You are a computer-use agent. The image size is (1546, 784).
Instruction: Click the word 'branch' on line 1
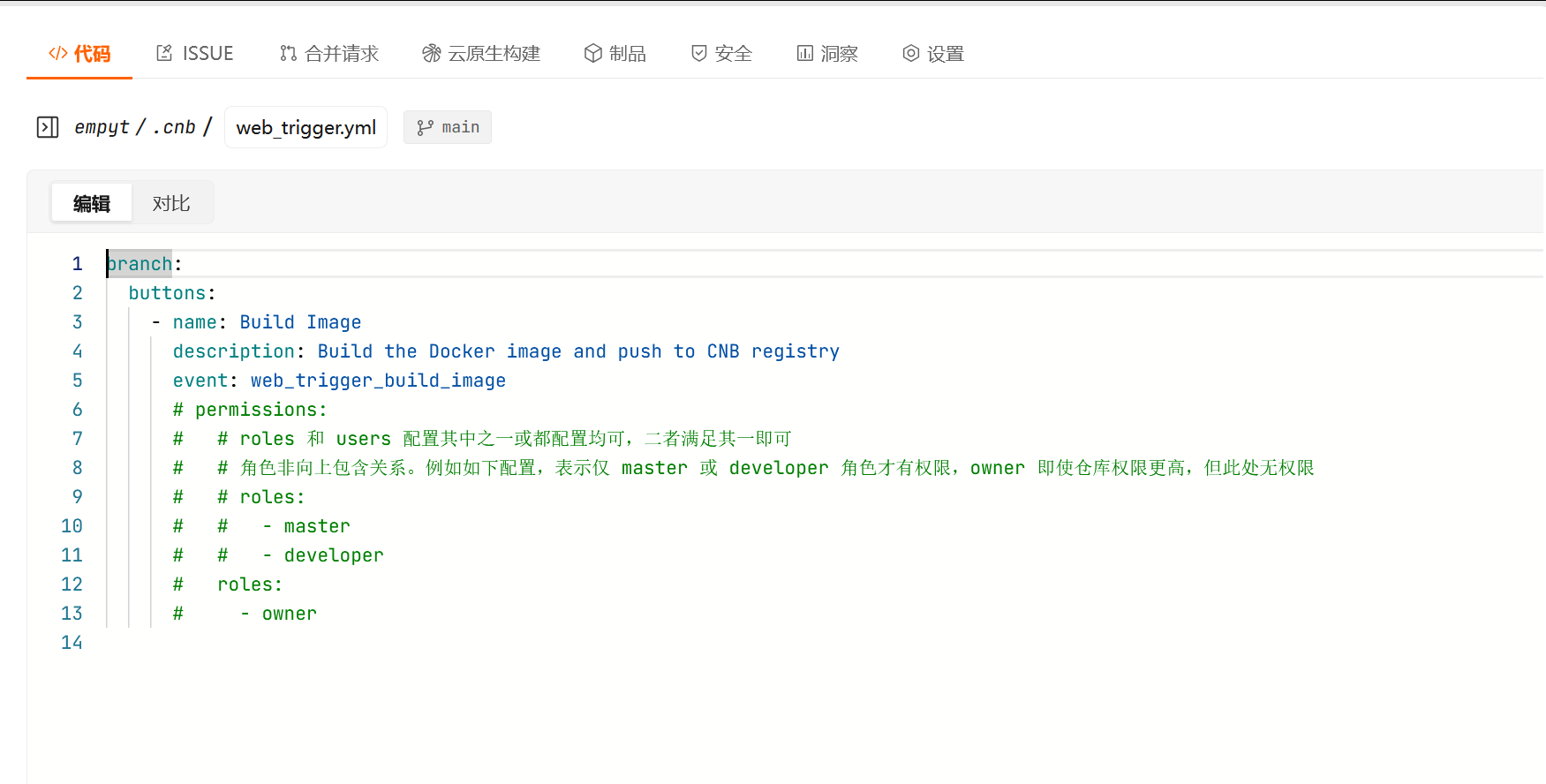pyautogui.click(x=140, y=264)
